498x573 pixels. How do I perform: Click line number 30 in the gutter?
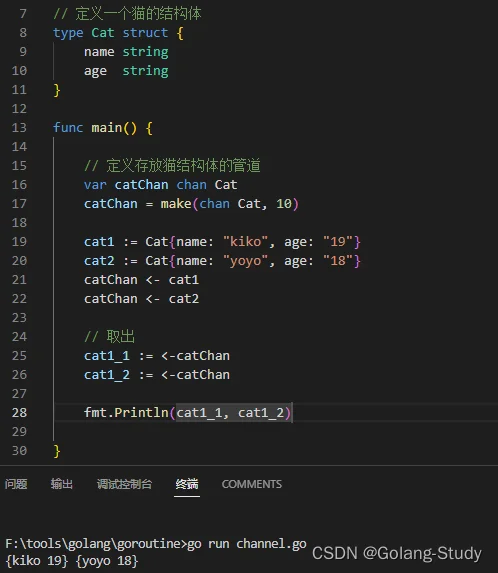(x=19, y=451)
